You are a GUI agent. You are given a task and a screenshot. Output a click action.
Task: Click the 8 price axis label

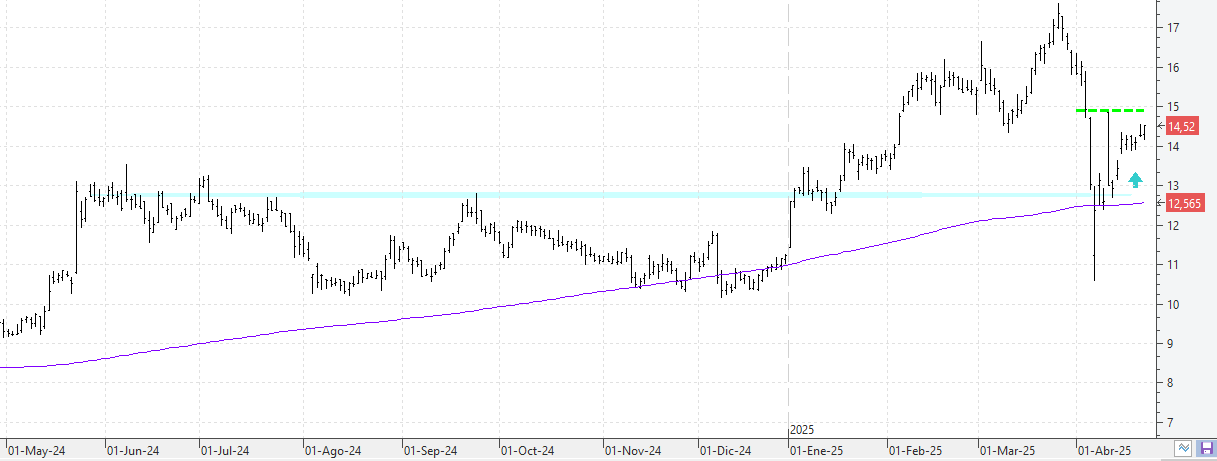1172,383
